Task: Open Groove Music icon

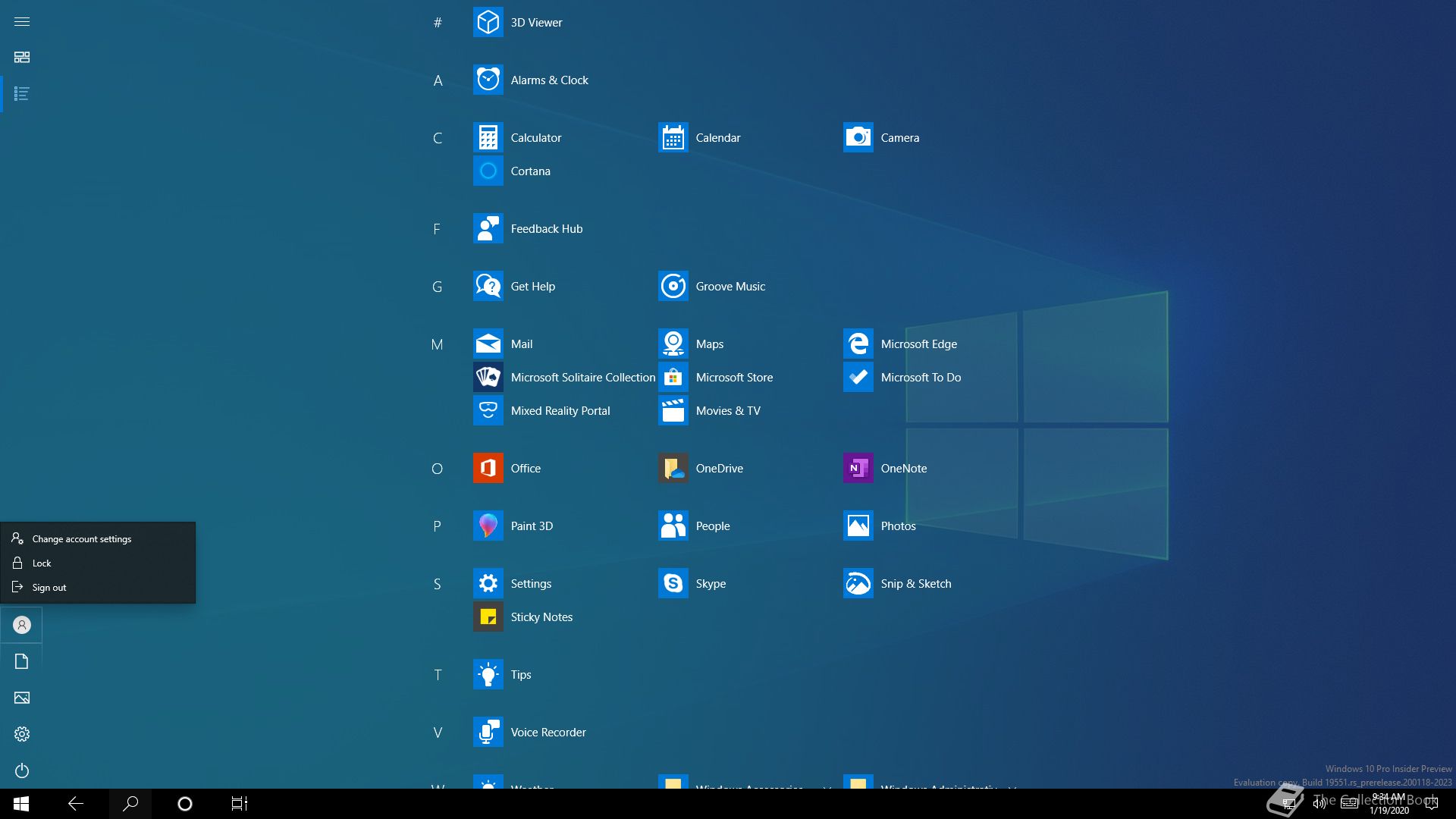Action: [x=673, y=286]
